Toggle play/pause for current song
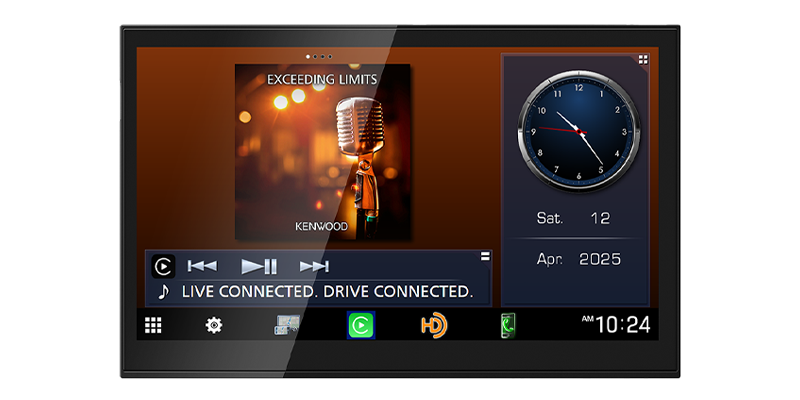This screenshot has height=400, width=800. pyautogui.click(x=259, y=266)
